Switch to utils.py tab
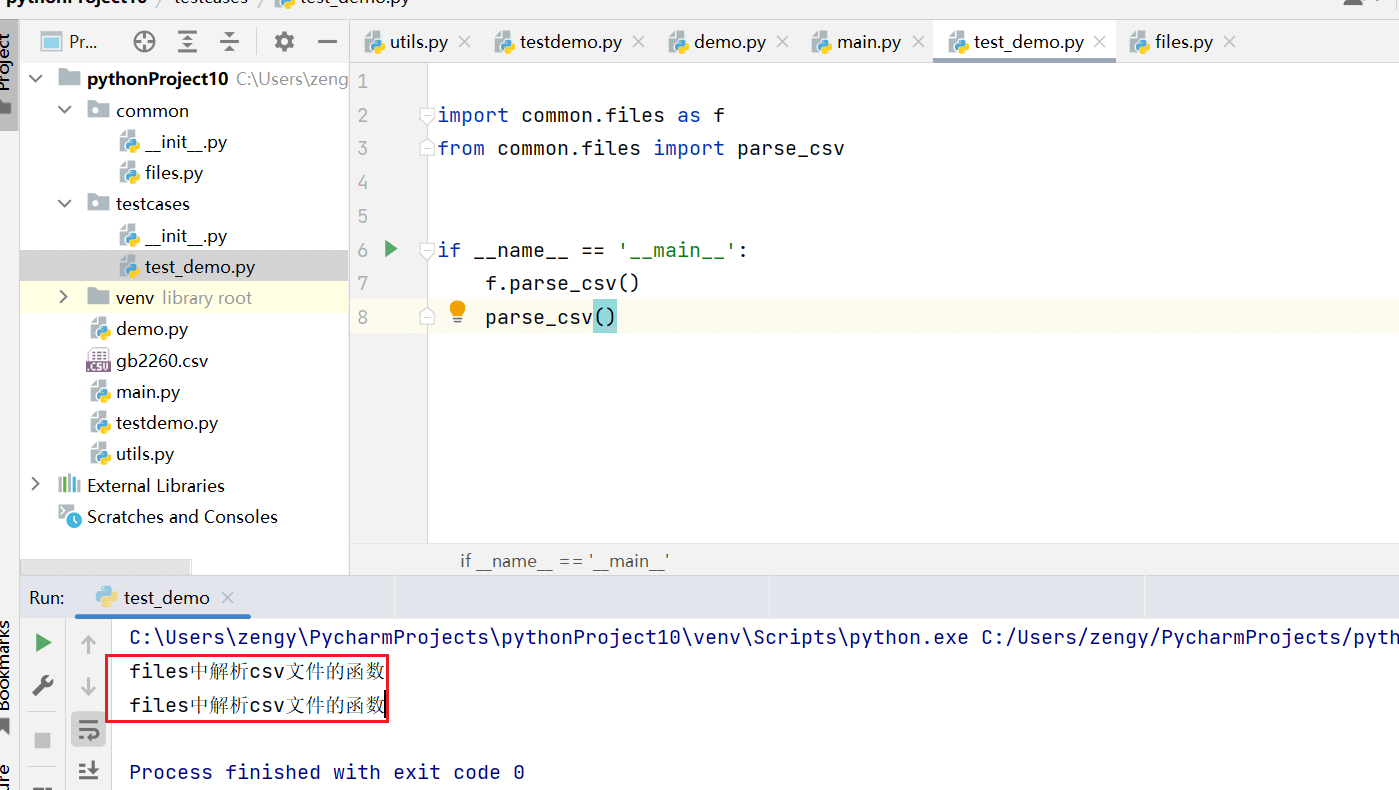Image resolution: width=1399 pixels, height=790 pixels. (417, 42)
